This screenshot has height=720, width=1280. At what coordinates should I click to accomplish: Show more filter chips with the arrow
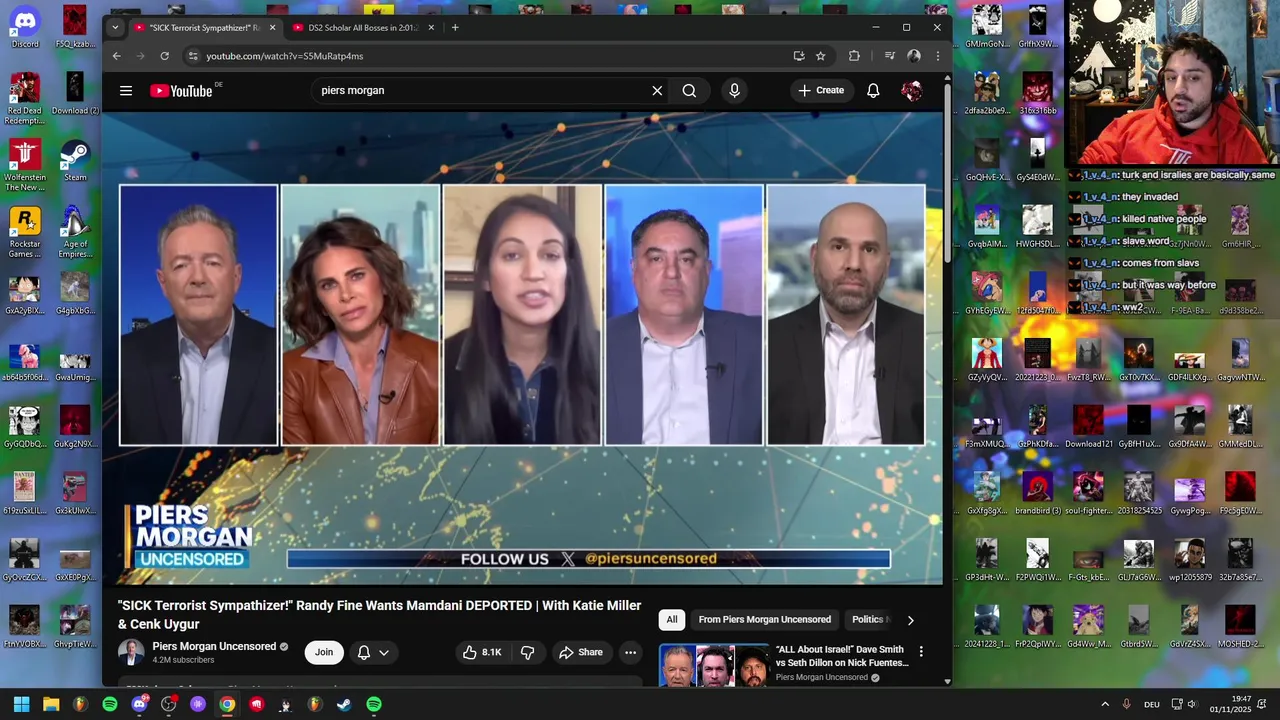[910, 620]
